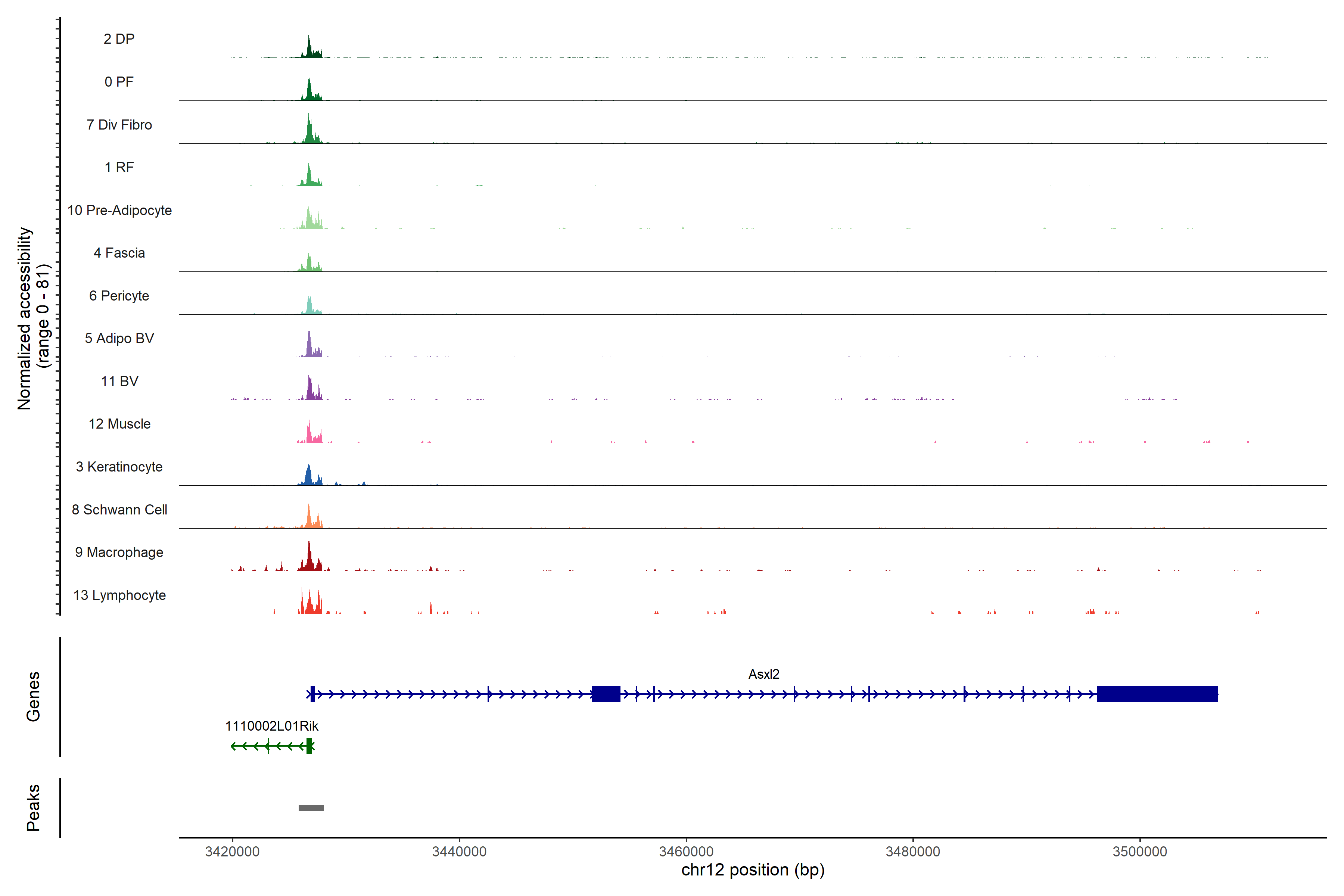Click the Peaks panel label
The height and width of the screenshot is (896, 1344).
33,807
